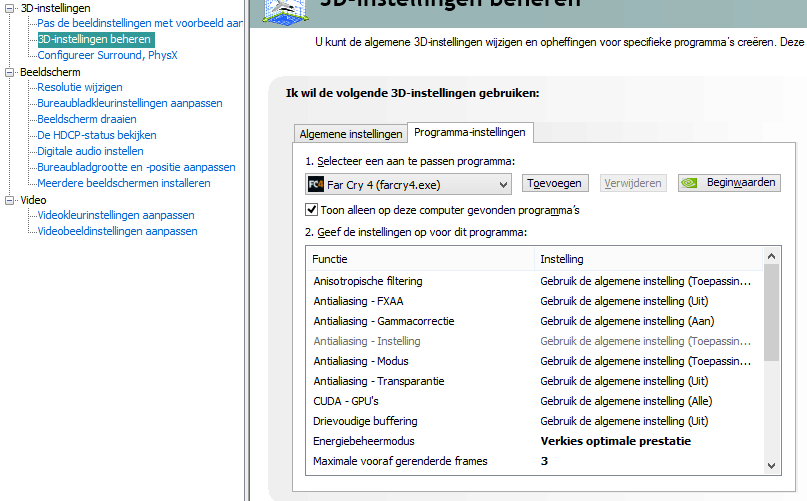
Task: Click the 'Beeldscherm' tree category label
Action: [50, 72]
